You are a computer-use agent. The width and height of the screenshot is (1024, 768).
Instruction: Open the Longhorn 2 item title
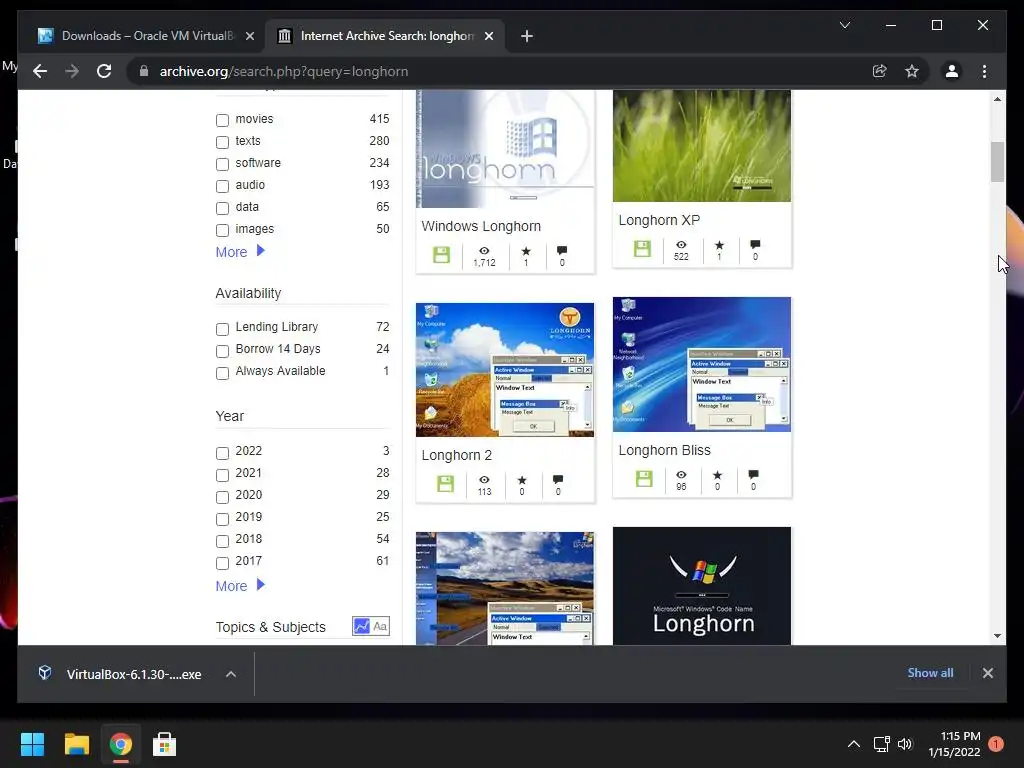(x=456, y=455)
